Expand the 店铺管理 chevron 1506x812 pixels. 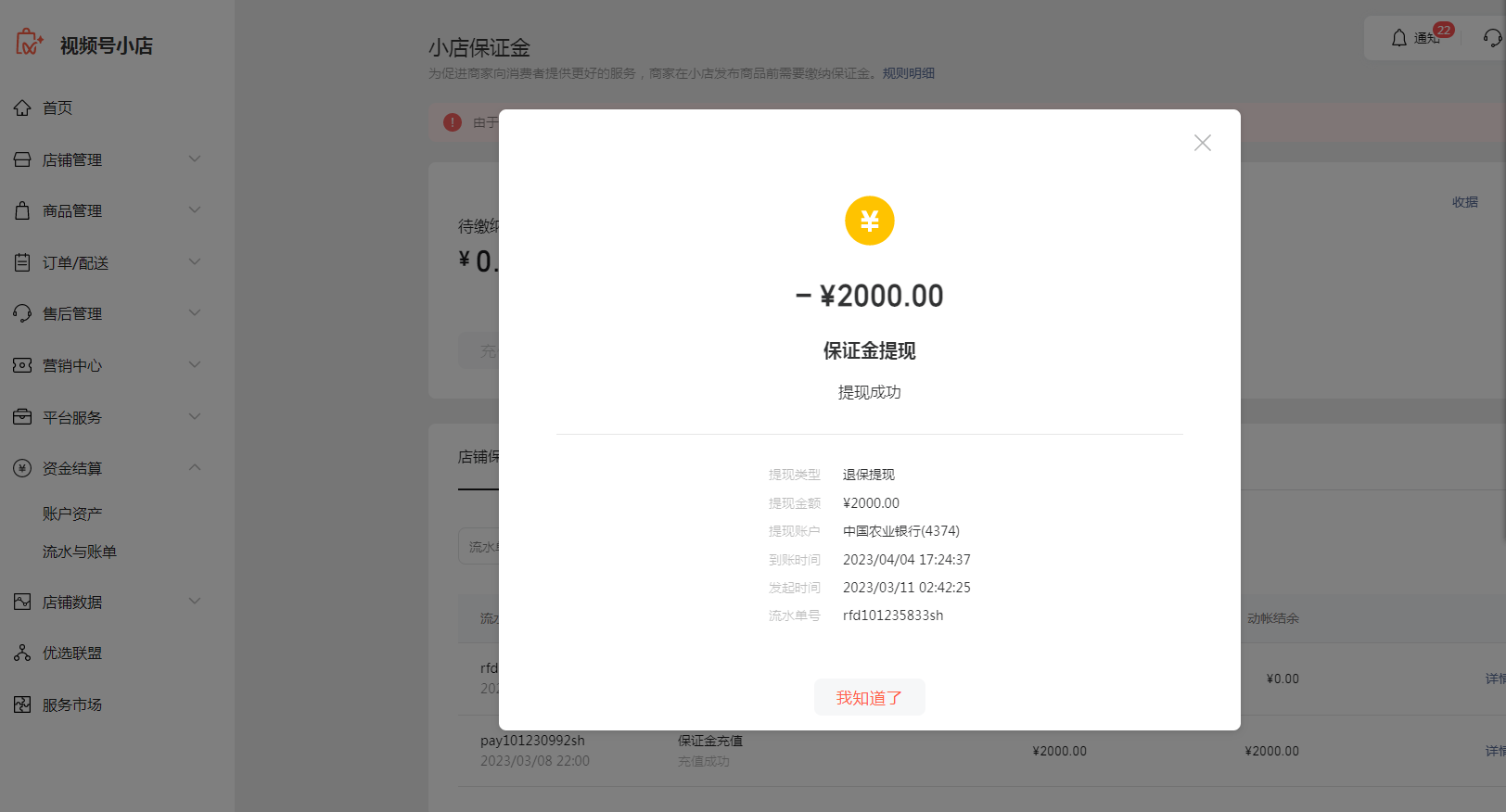[195, 159]
